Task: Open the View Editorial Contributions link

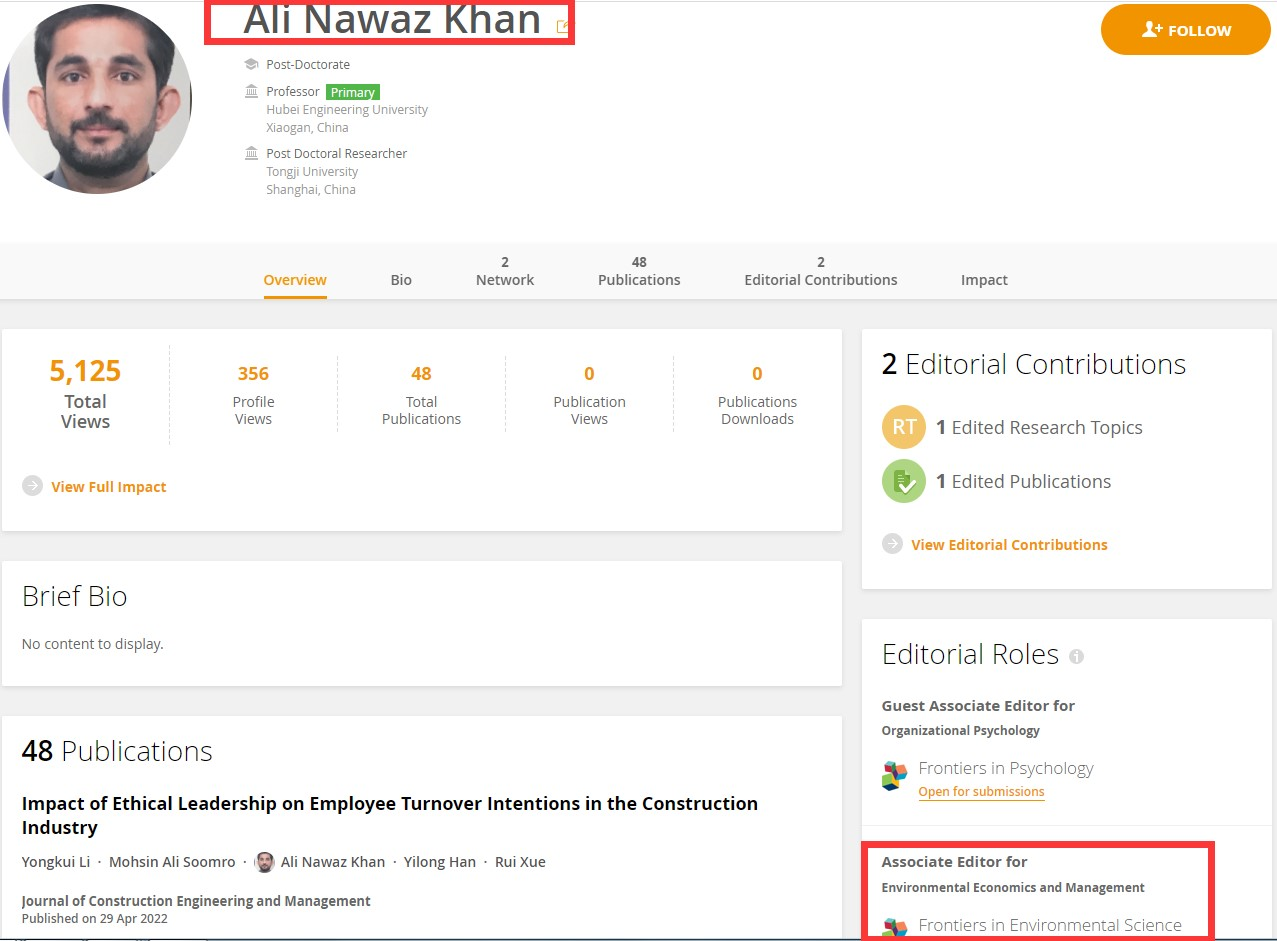Action: tap(1009, 545)
